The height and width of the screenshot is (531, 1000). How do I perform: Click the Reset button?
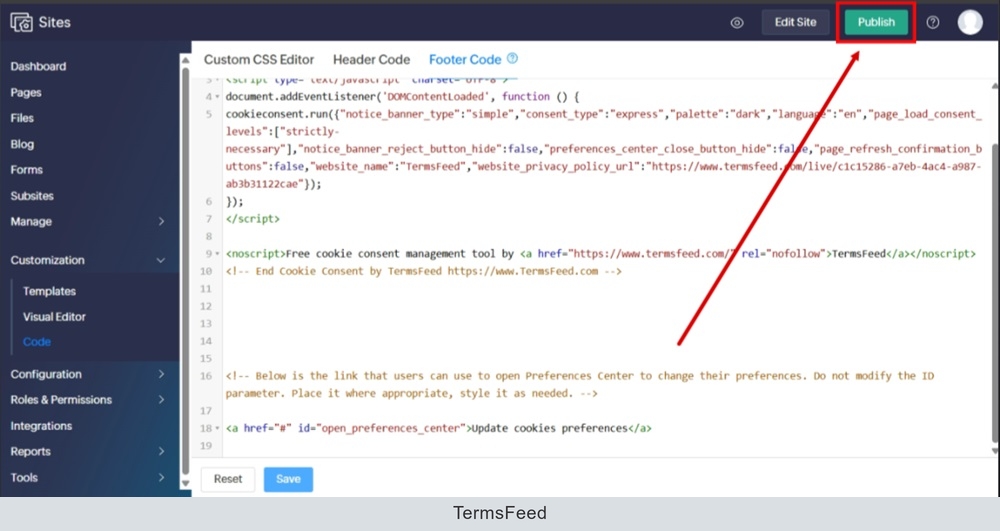click(x=228, y=479)
